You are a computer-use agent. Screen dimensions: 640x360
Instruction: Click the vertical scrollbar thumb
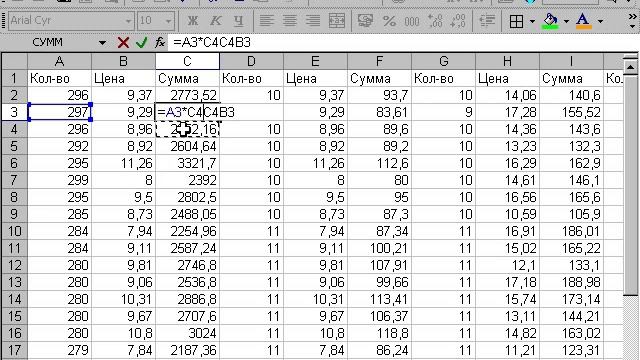click(x=631, y=184)
